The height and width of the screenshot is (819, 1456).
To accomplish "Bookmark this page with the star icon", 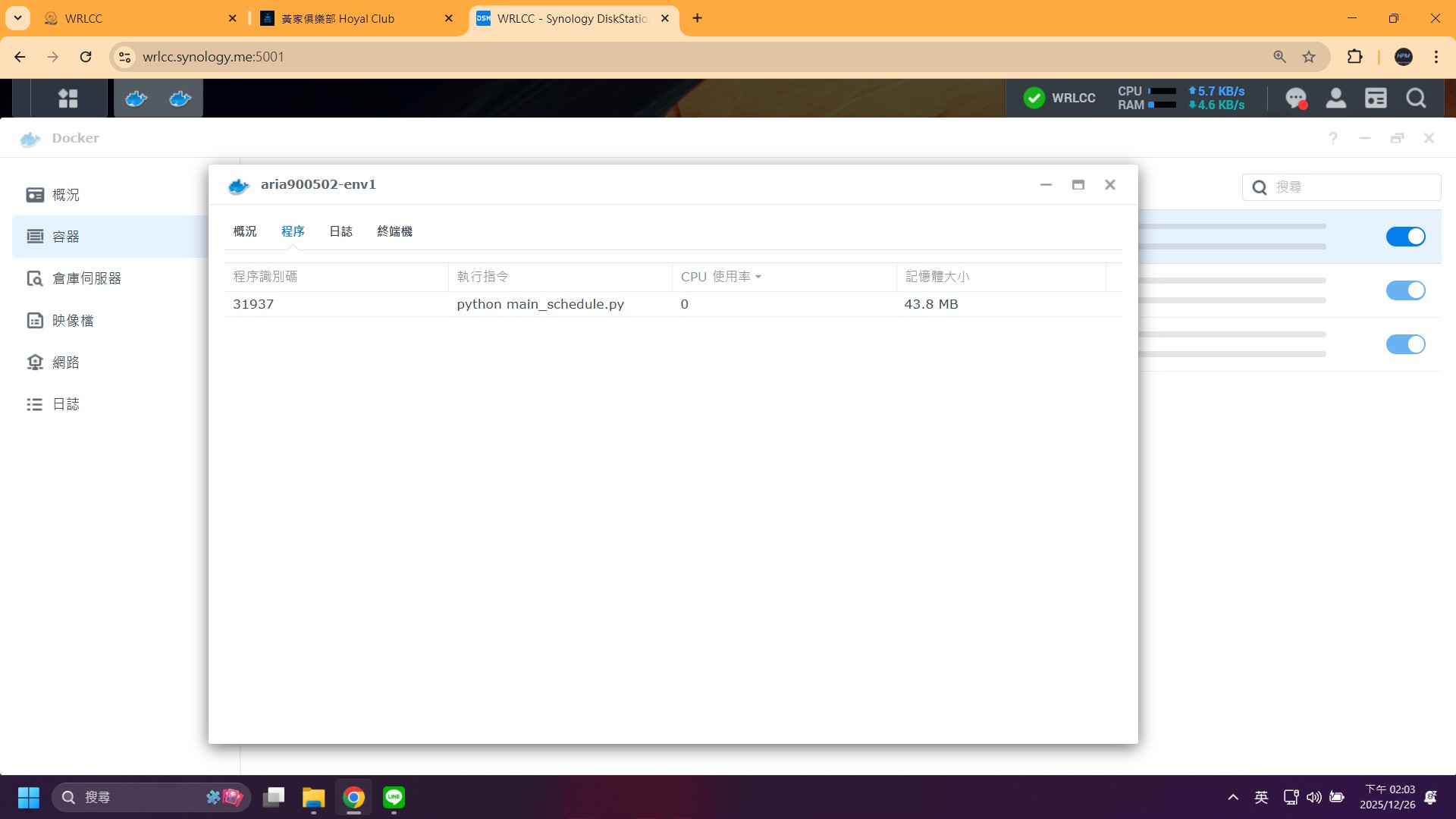I will pyautogui.click(x=1309, y=57).
